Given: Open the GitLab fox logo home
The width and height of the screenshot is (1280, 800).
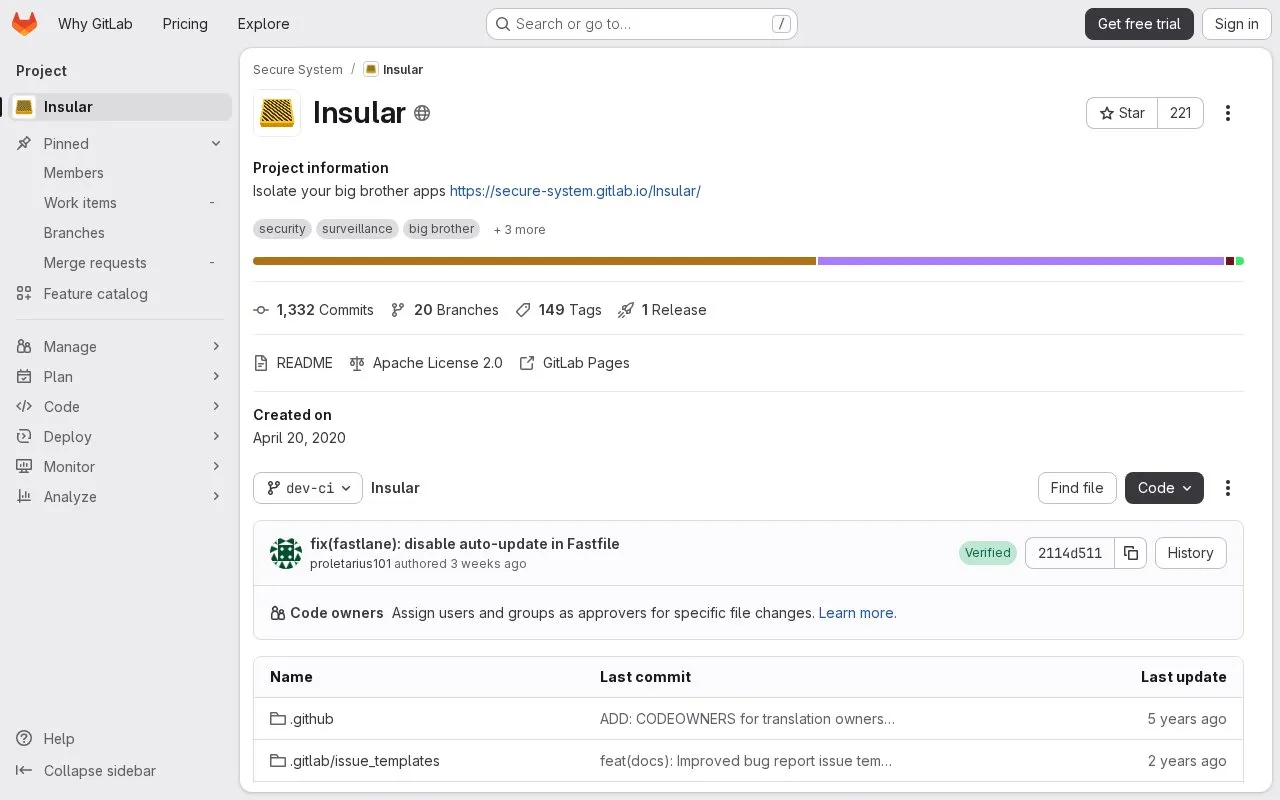Looking at the screenshot, I should click(x=24, y=24).
